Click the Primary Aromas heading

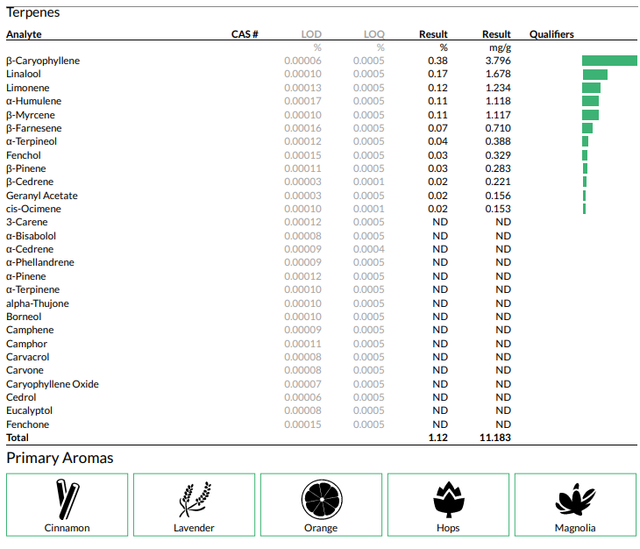(60, 458)
